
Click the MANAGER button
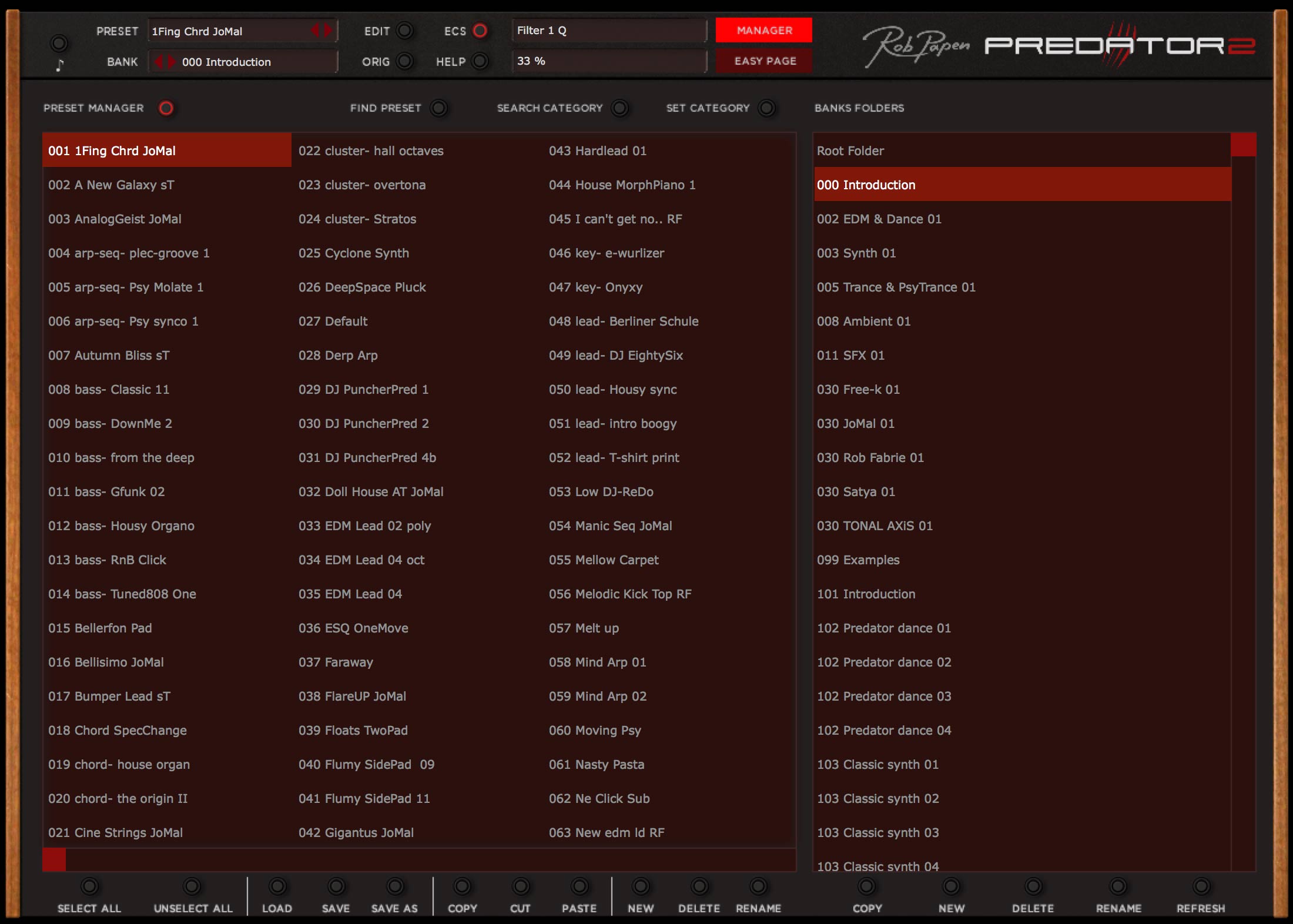click(764, 30)
